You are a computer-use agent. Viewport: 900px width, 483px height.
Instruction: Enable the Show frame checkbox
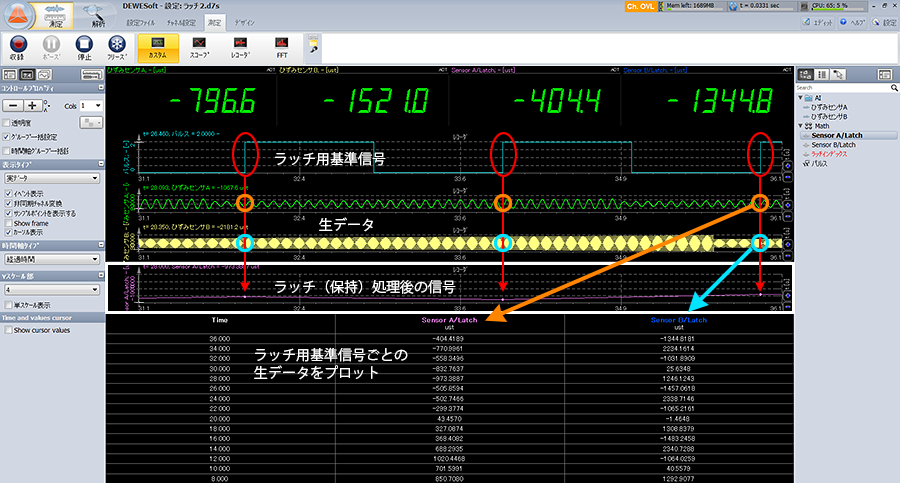(9, 223)
